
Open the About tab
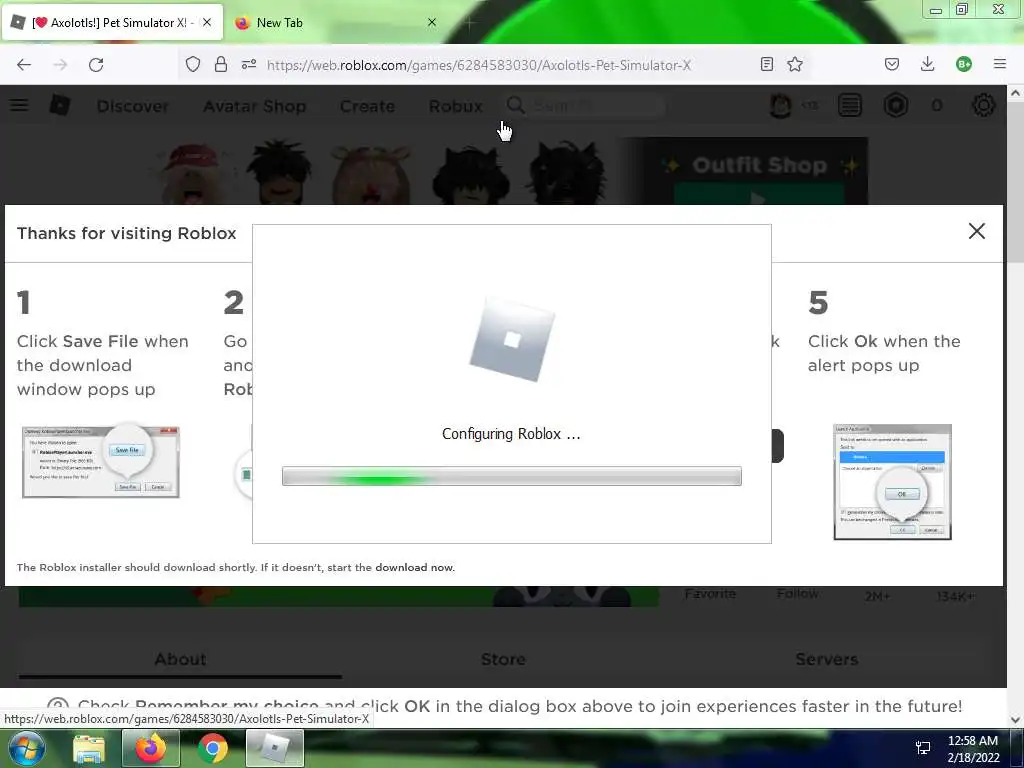[x=180, y=659]
